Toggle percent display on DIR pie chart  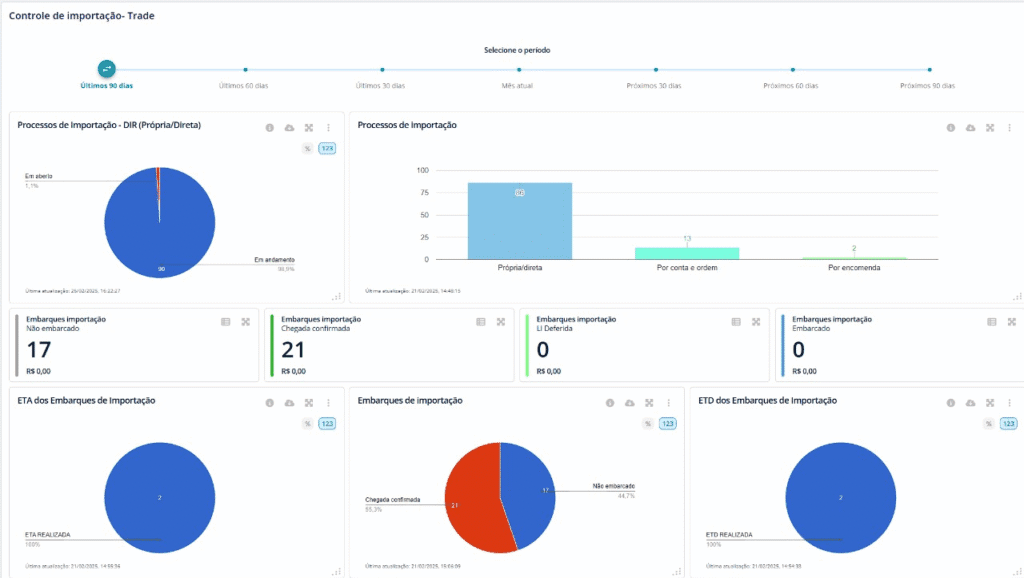[x=308, y=148]
